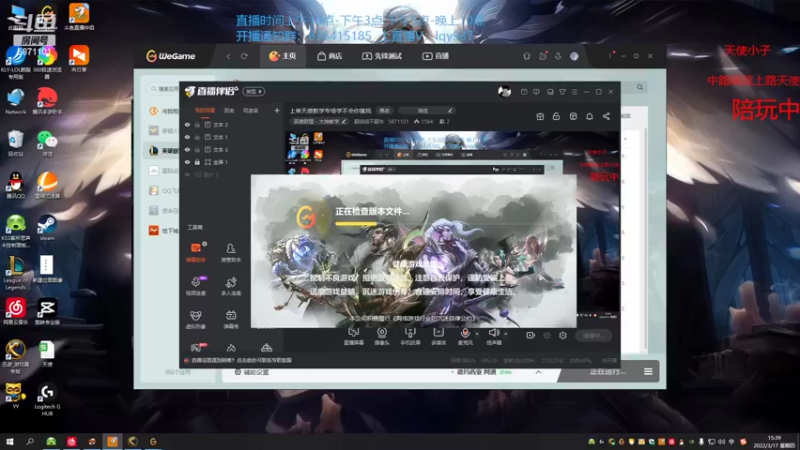Click the notification bell in streaming app

589,116
